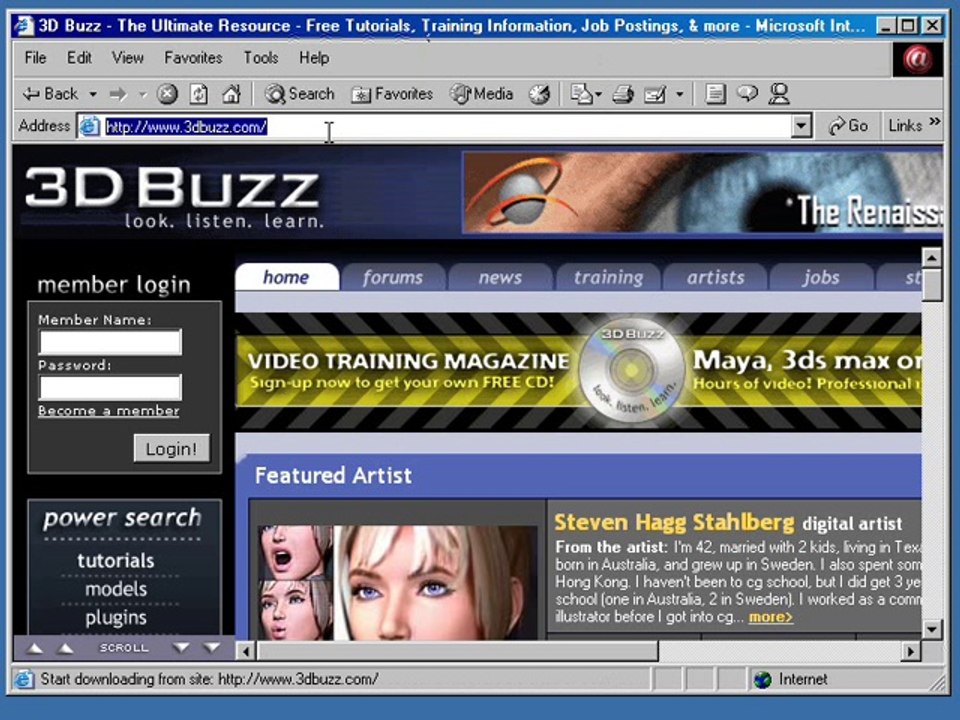Switch to the artists tab

[715, 277]
